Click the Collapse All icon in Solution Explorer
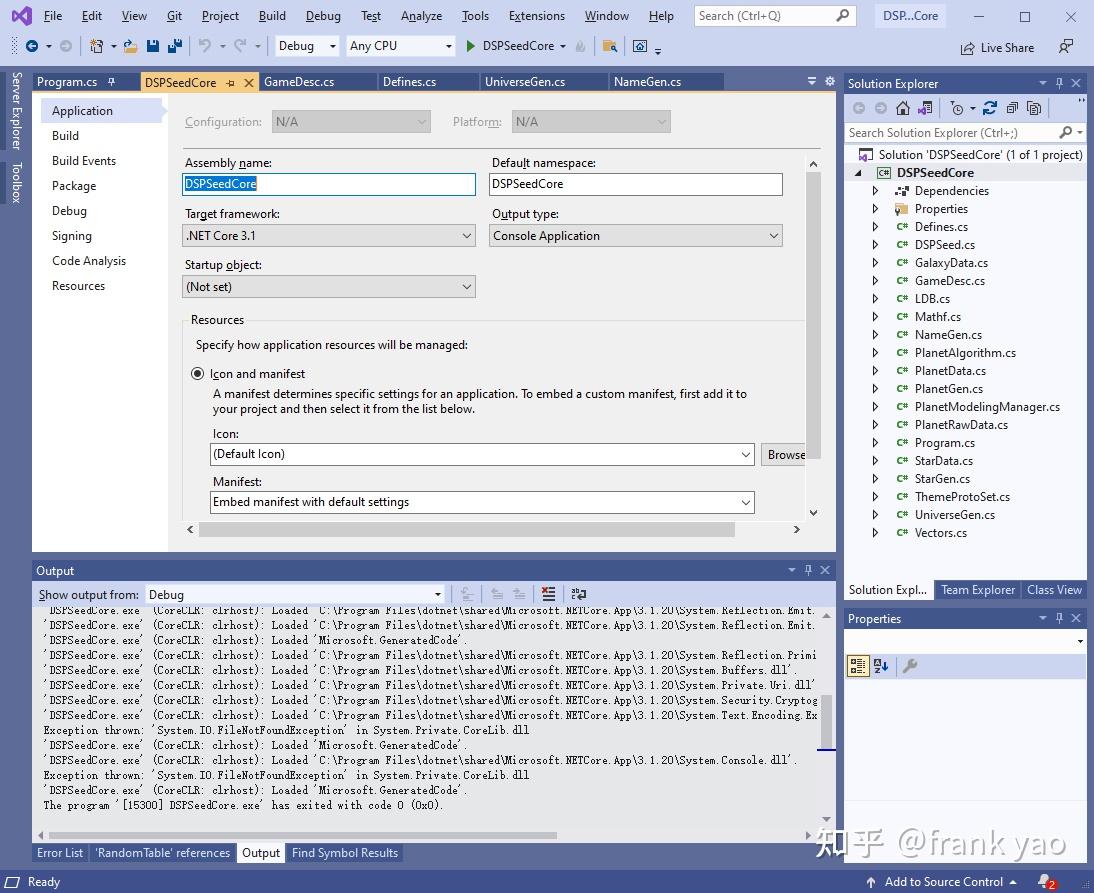The width and height of the screenshot is (1094, 893). coord(1012,108)
